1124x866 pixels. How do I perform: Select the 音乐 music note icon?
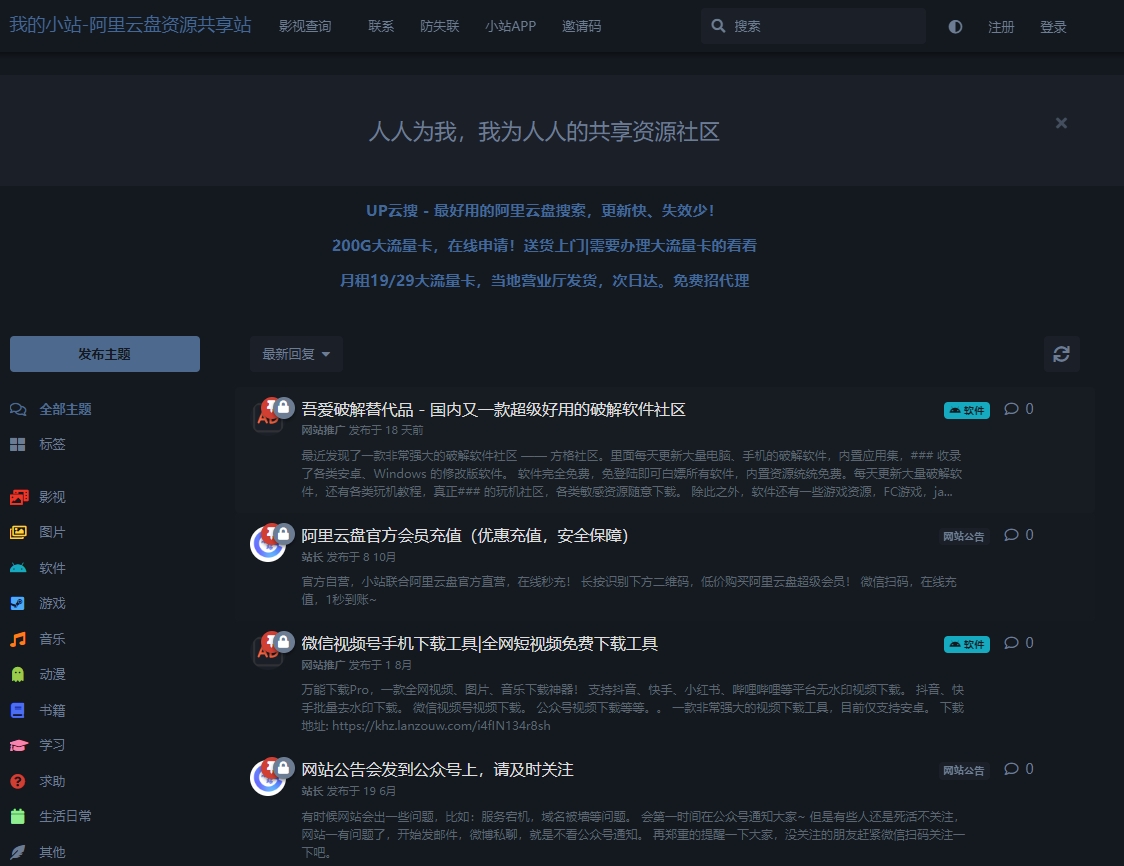18,638
